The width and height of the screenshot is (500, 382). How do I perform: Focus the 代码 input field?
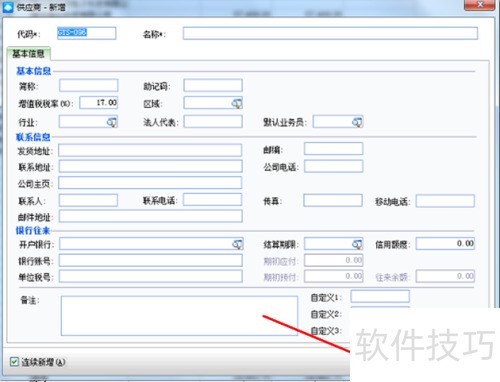pos(87,33)
